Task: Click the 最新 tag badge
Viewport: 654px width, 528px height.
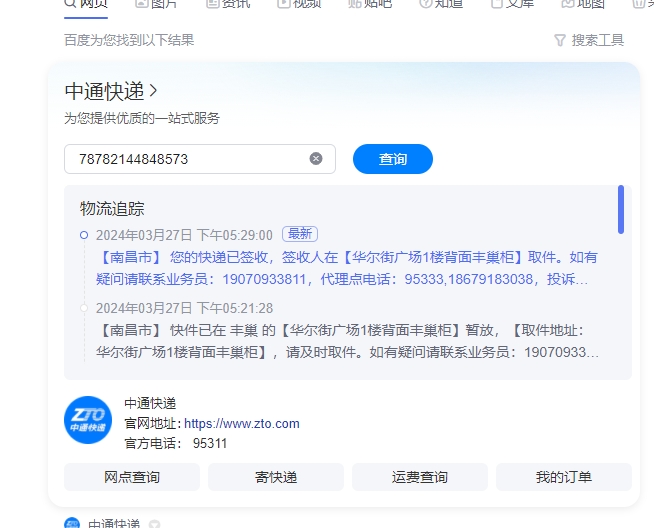Action: click(x=300, y=234)
